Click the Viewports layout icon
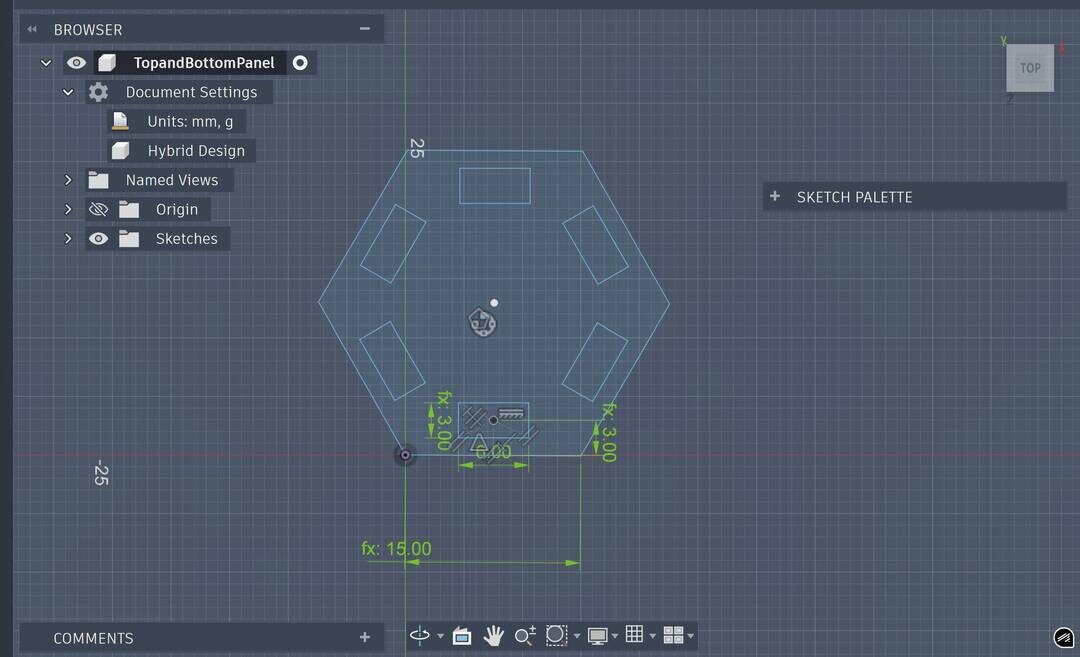This screenshot has height=657, width=1080. point(673,635)
